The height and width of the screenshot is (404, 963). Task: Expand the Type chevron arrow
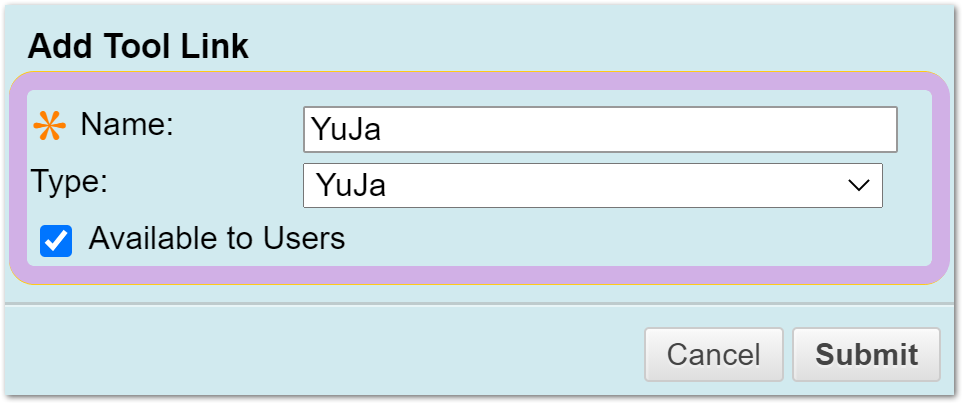pos(858,185)
